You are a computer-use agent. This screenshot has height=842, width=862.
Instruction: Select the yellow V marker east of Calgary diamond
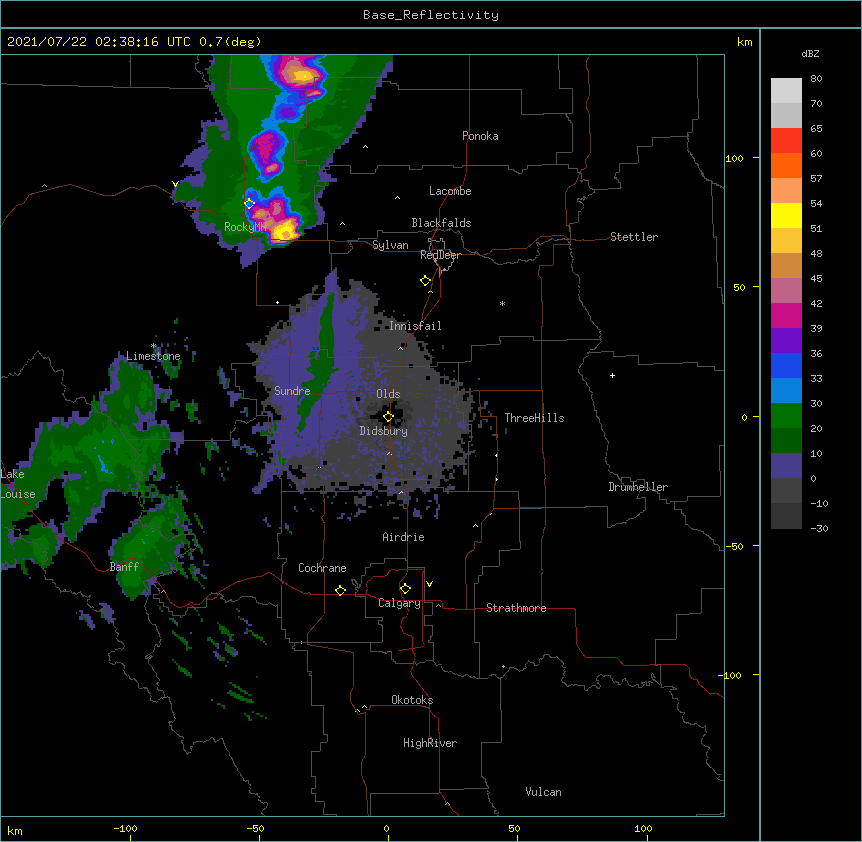pyautogui.click(x=429, y=584)
